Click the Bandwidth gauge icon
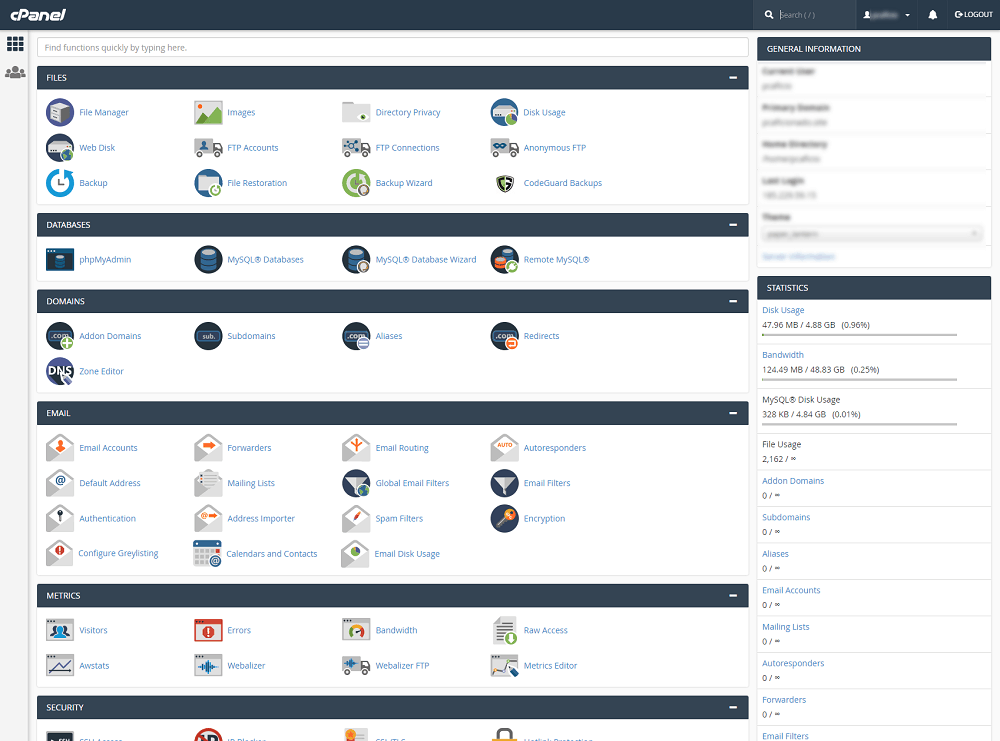This screenshot has width=1000, height=741. (x=356, y=630)
